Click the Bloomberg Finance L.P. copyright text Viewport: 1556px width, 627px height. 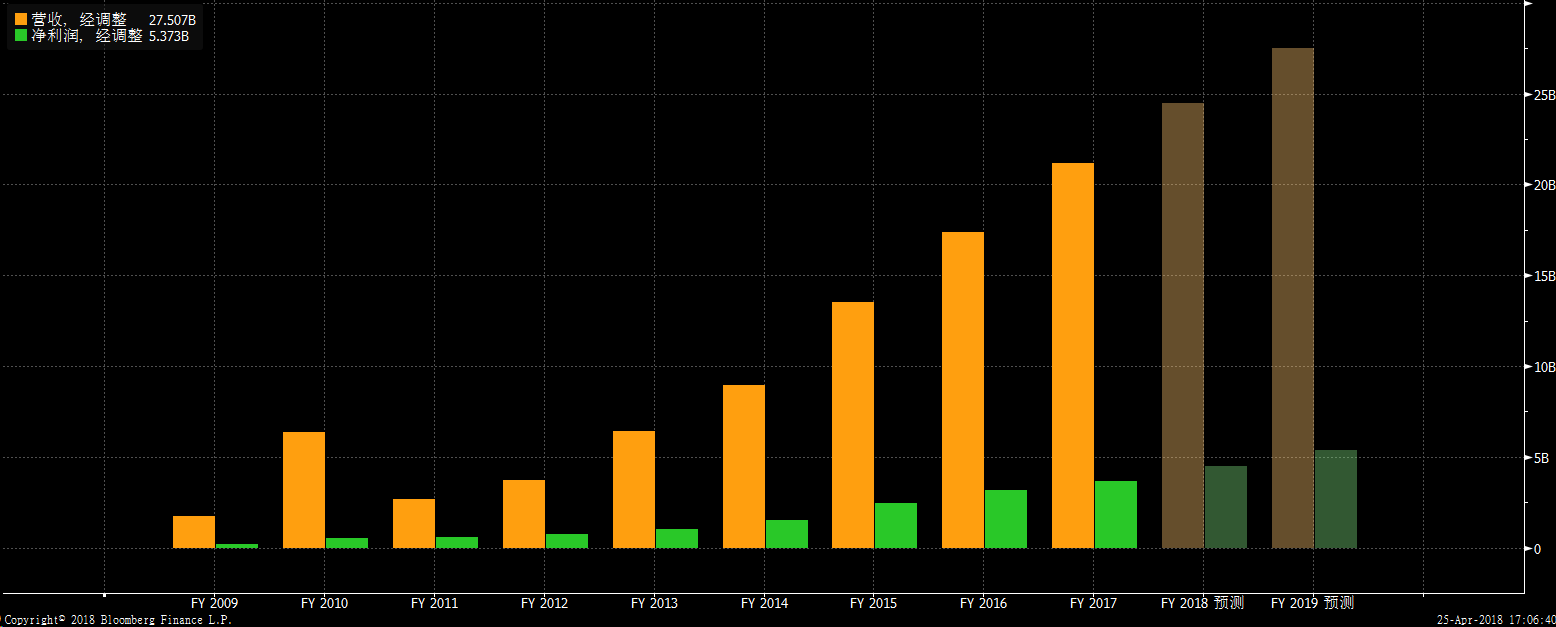pos(116,620)
